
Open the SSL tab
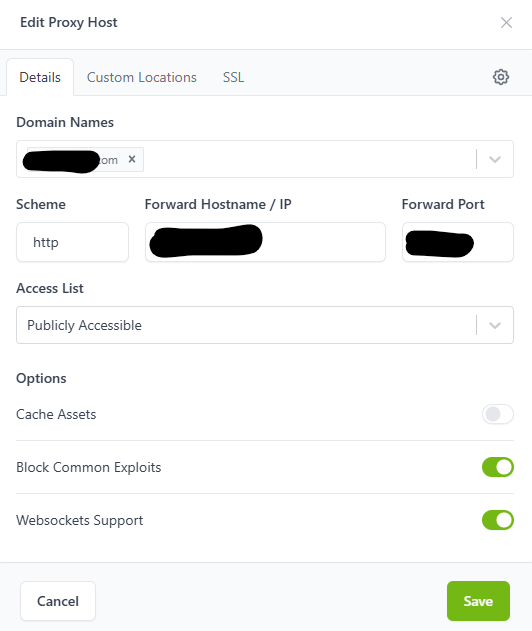[x=233, y=77]
